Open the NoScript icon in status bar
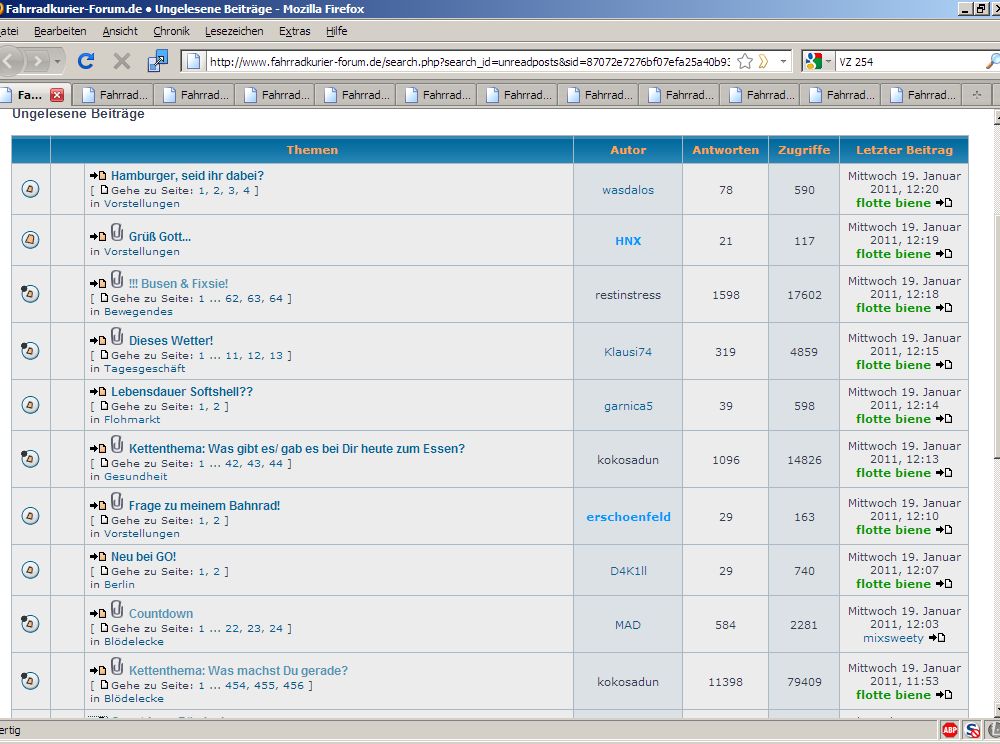The image size is (1000, 744). point(972,730)
